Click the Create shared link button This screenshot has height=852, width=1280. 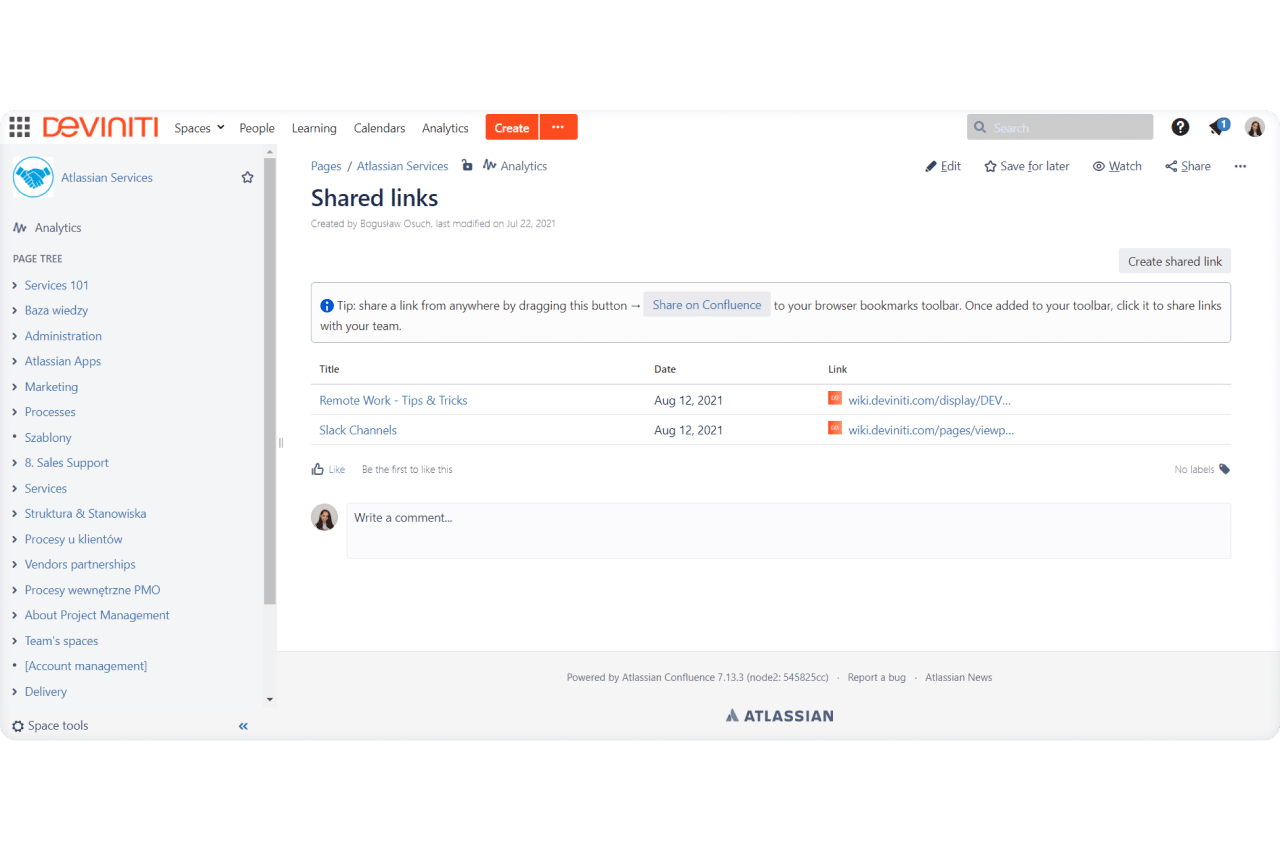coord(1174,260)
